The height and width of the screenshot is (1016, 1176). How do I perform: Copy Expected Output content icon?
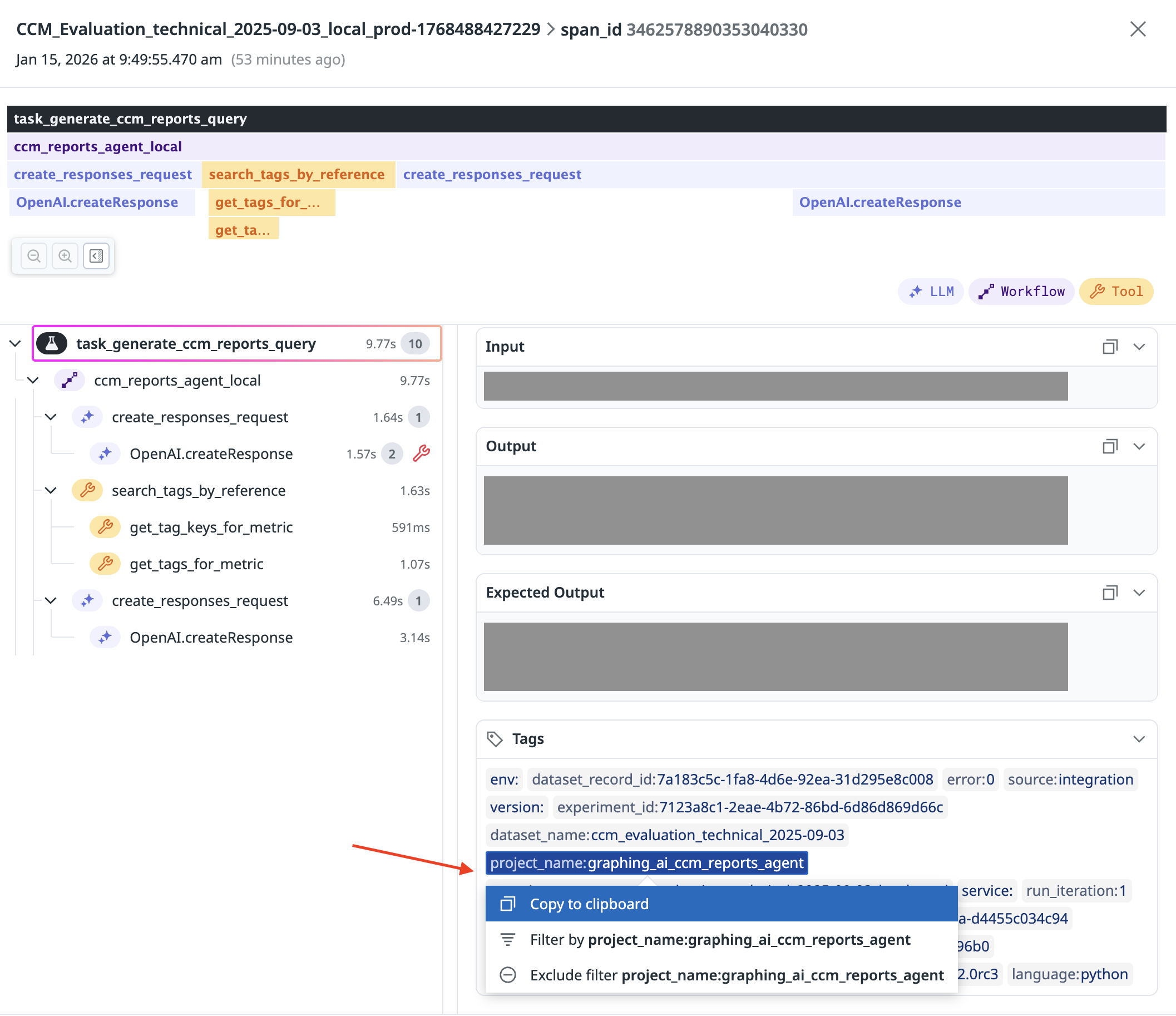click(x=1110, y=593)
